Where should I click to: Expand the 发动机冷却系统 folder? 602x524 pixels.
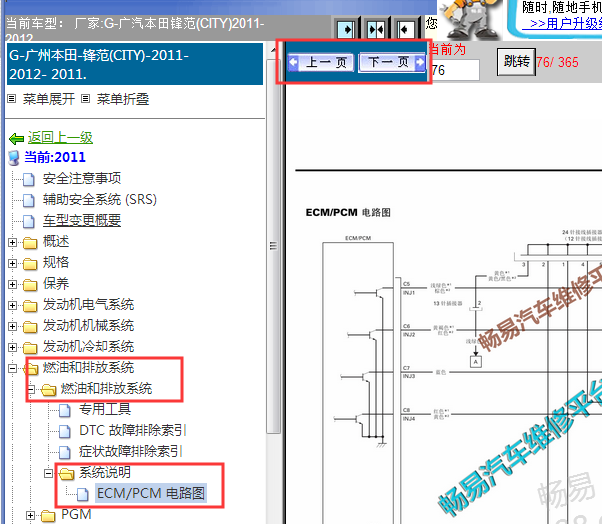[x=12, y=347]
